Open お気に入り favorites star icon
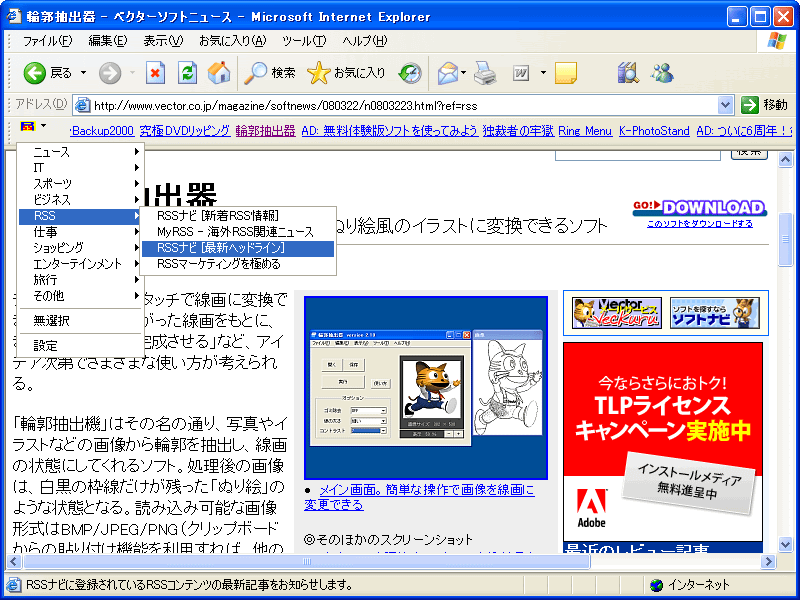This screenshot has width=800, height=600. coord(318,73)
